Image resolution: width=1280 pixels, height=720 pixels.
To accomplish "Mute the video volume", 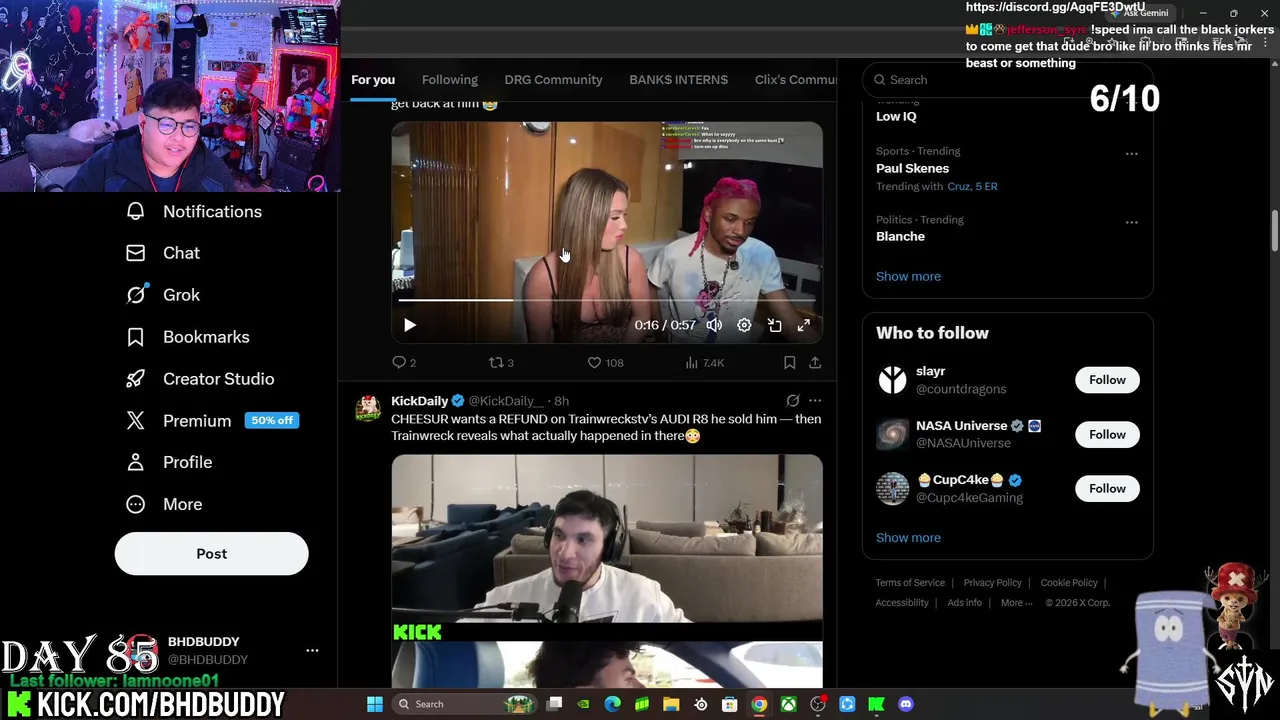I will 714,325.
